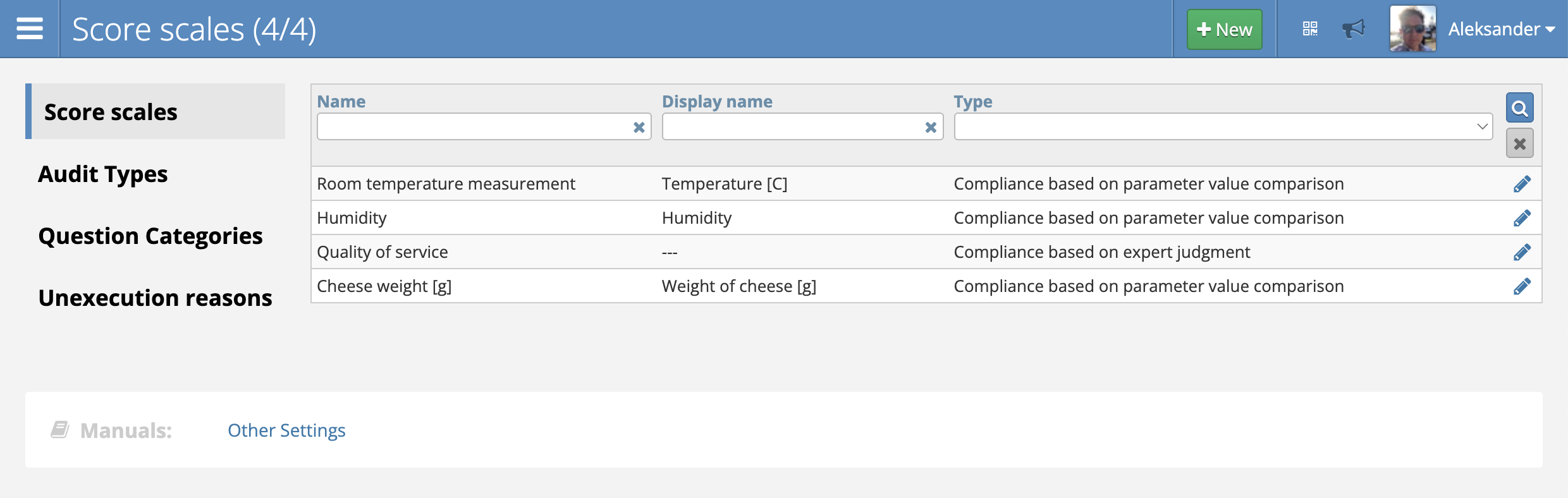Open Question Categories in the sidebar
The width and height of the screenshot is (1568, 498).
tap(150, 236)
